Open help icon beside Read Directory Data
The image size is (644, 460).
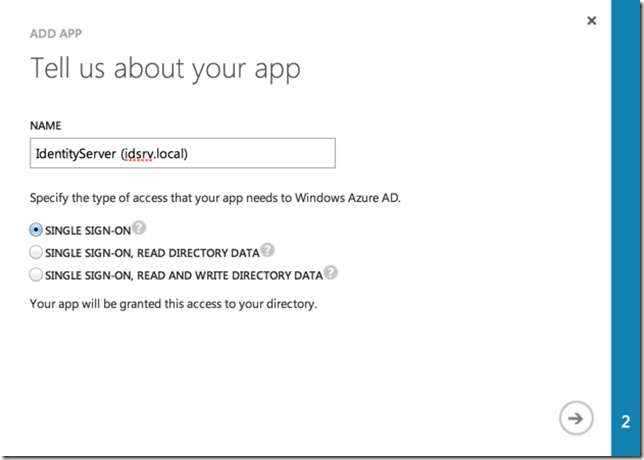(x=267, y=250)
